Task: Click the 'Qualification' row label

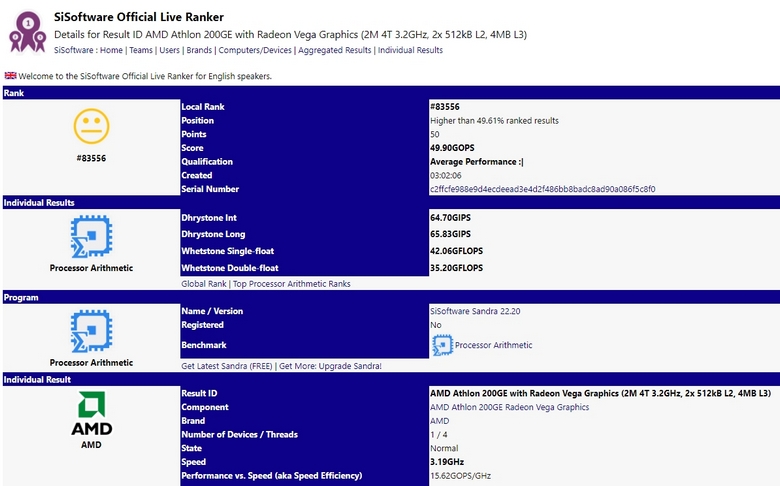Action: click(207, 162)
